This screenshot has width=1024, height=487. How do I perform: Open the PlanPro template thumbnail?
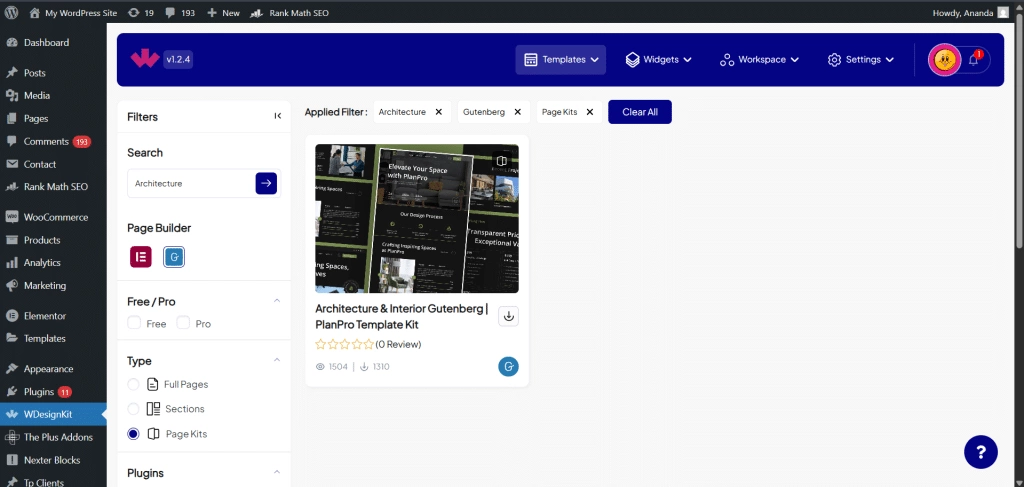(417, 219)
